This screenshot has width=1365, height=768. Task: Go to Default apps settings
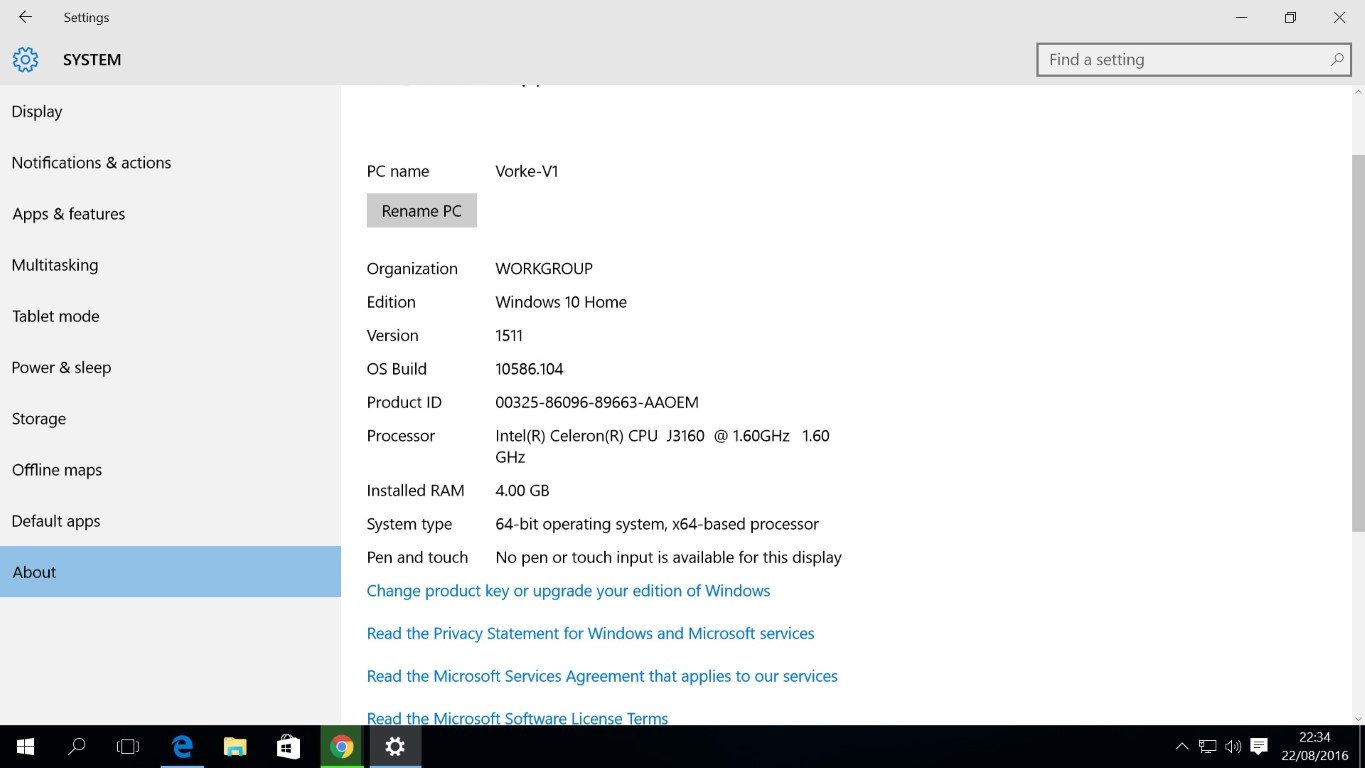pos(170,521)
